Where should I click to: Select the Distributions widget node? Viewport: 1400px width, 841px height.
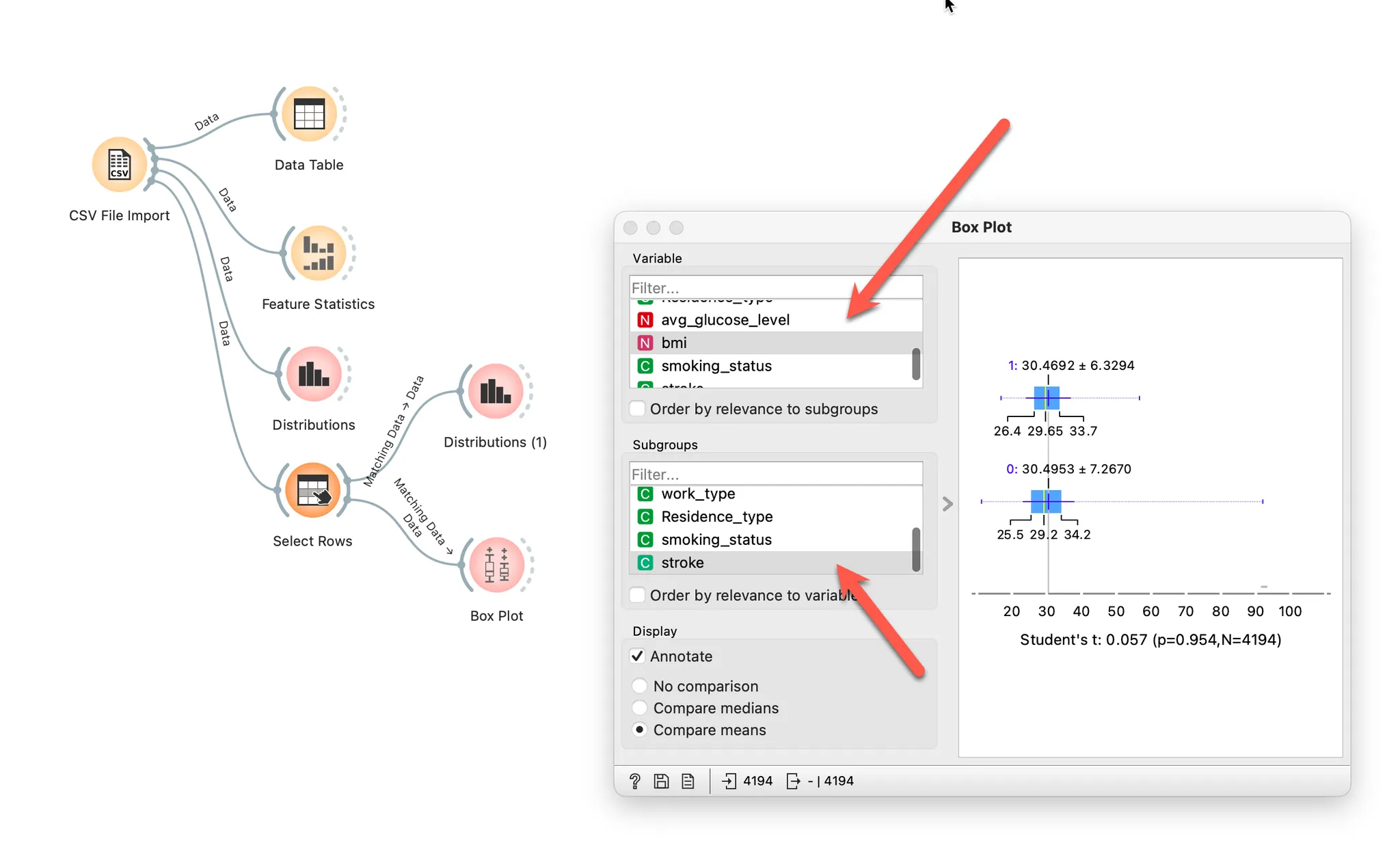click(x=314, y=374)
